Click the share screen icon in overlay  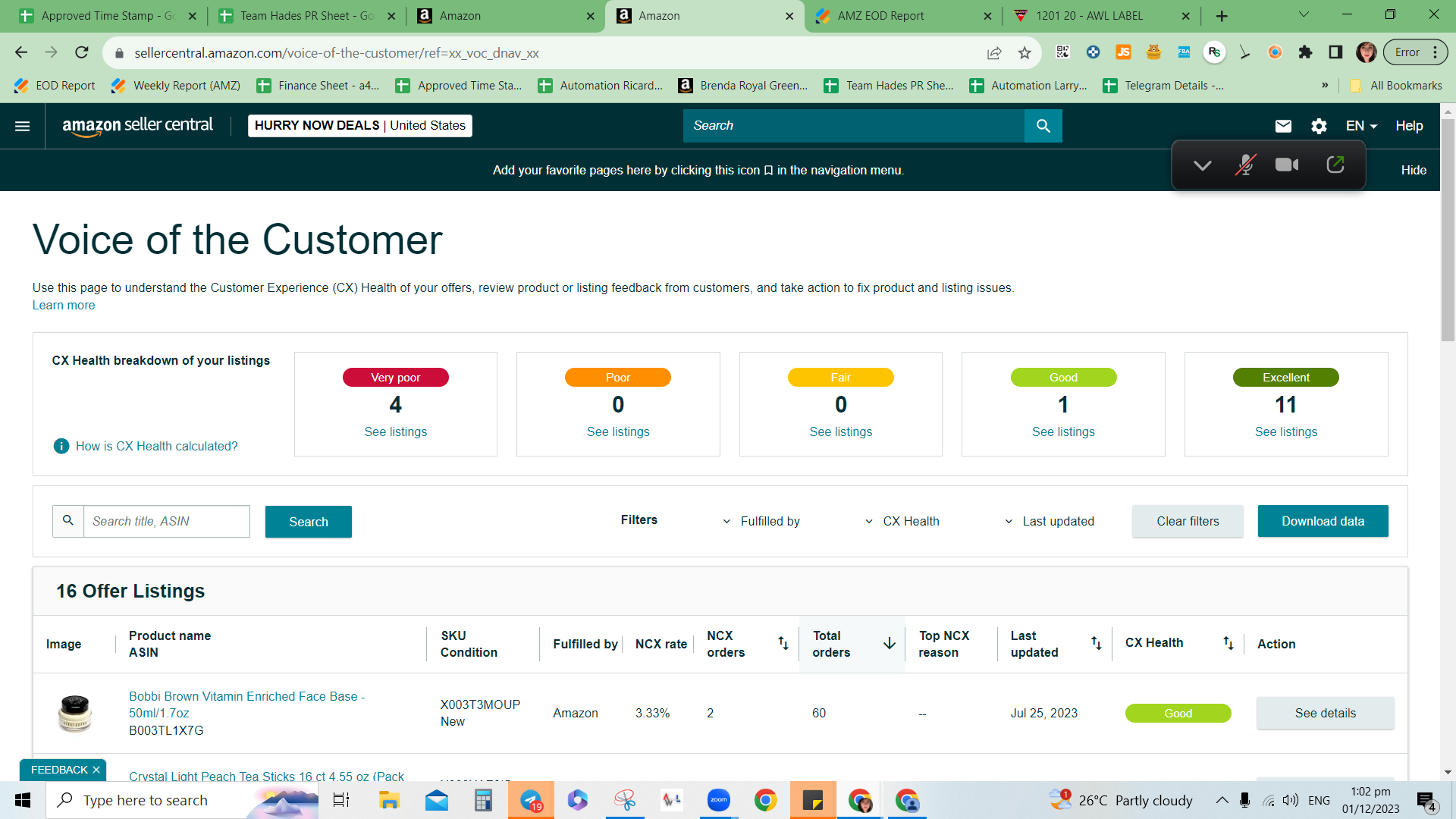point(1335,165)
